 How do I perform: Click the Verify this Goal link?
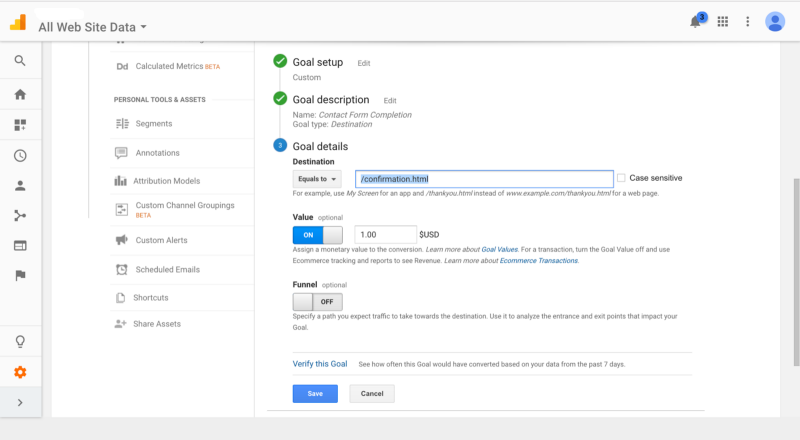tap(320, 364)
